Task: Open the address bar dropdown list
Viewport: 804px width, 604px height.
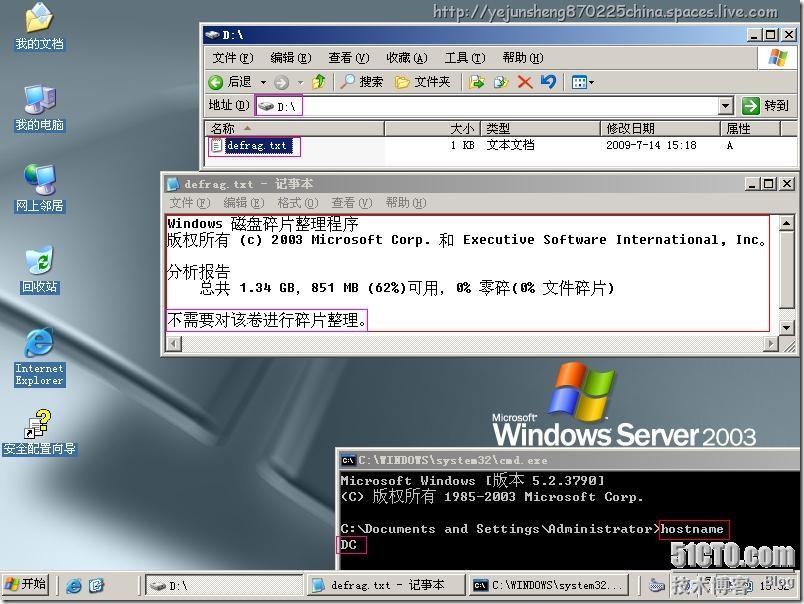Action: [725, 106]
